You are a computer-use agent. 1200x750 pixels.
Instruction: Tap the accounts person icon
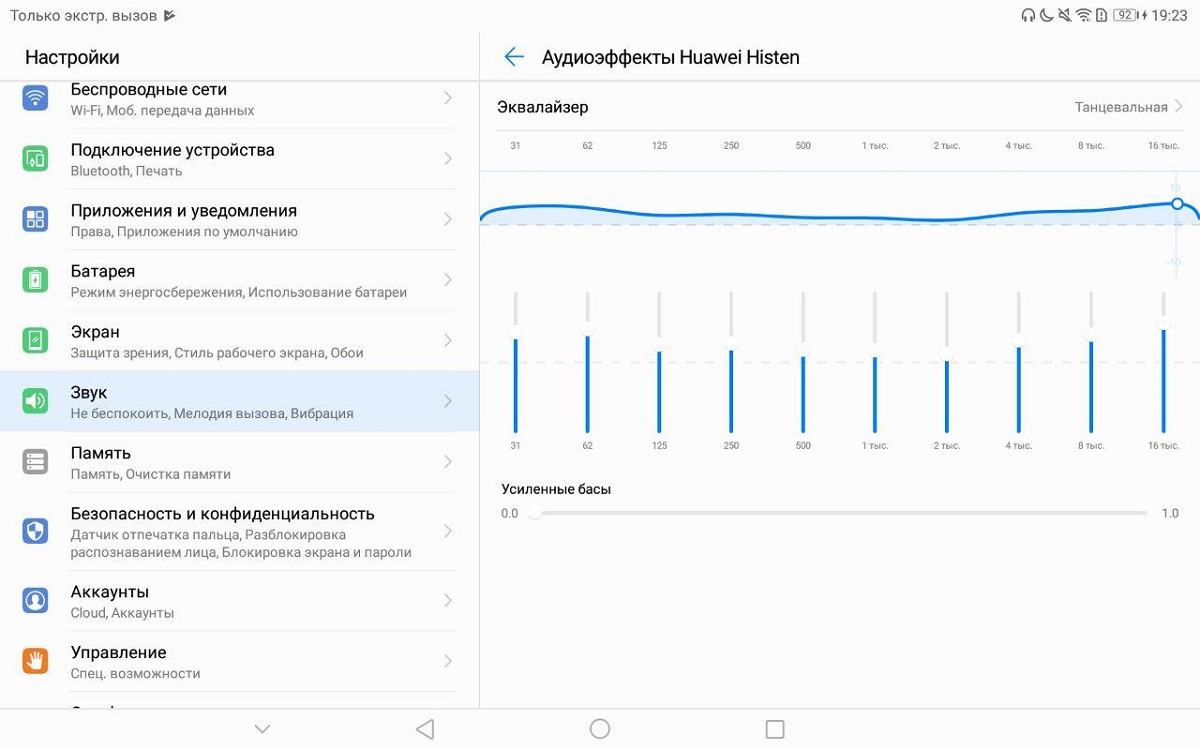(x=35, y=600)
